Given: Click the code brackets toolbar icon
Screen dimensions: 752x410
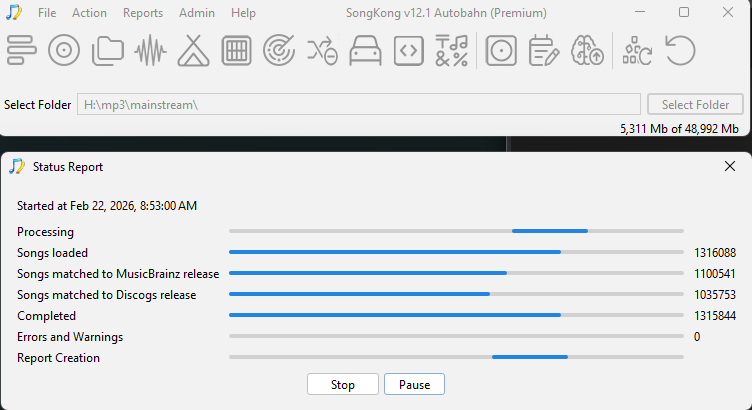Looking at the screenshot, I should pyautogui.click(x=408, y=50).
